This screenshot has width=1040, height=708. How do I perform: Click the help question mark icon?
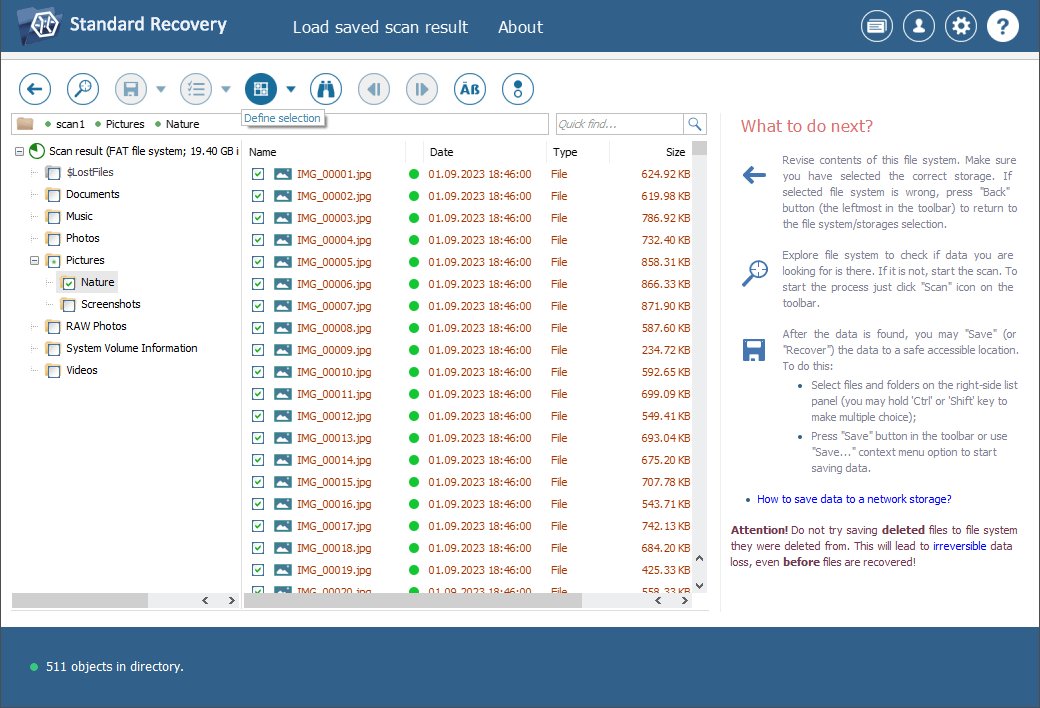coord(1003,27)
